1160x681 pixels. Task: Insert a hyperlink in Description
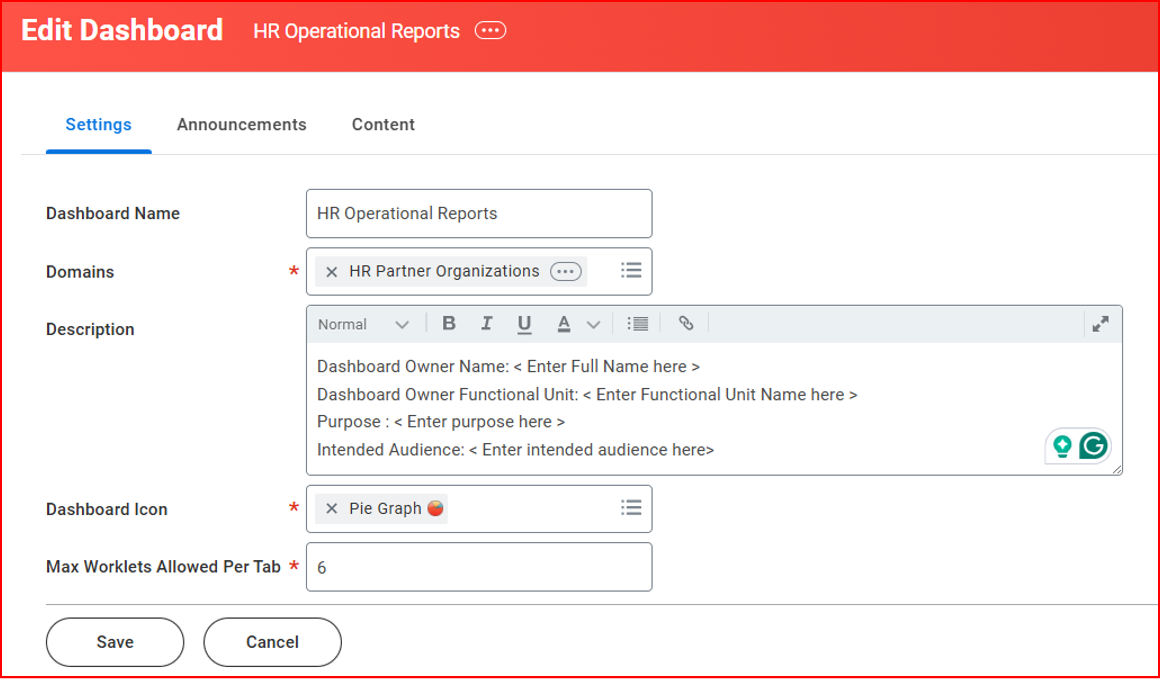coord(686,323)
